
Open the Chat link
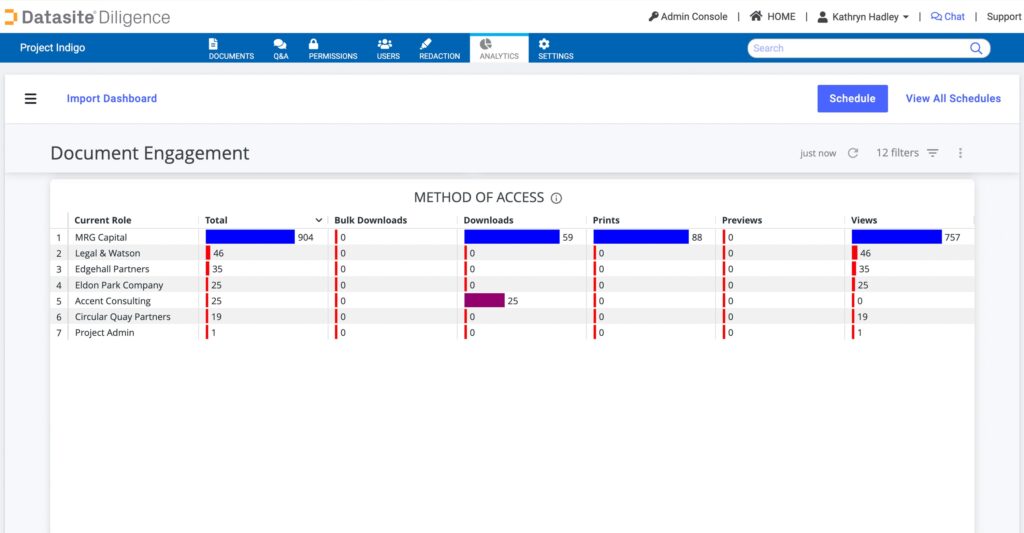[948, 17]
